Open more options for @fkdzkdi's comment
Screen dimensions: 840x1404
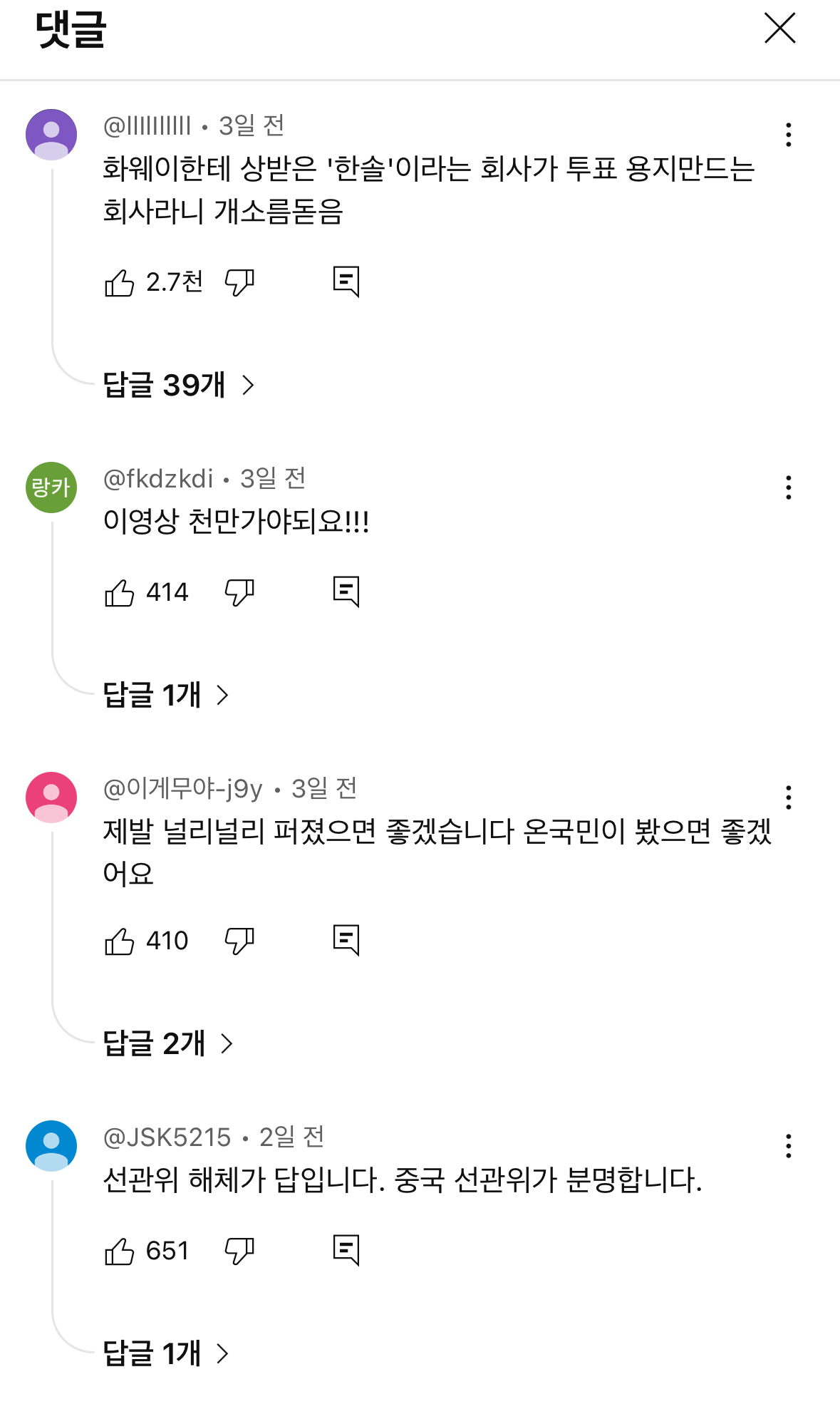(x=788, y=487)
